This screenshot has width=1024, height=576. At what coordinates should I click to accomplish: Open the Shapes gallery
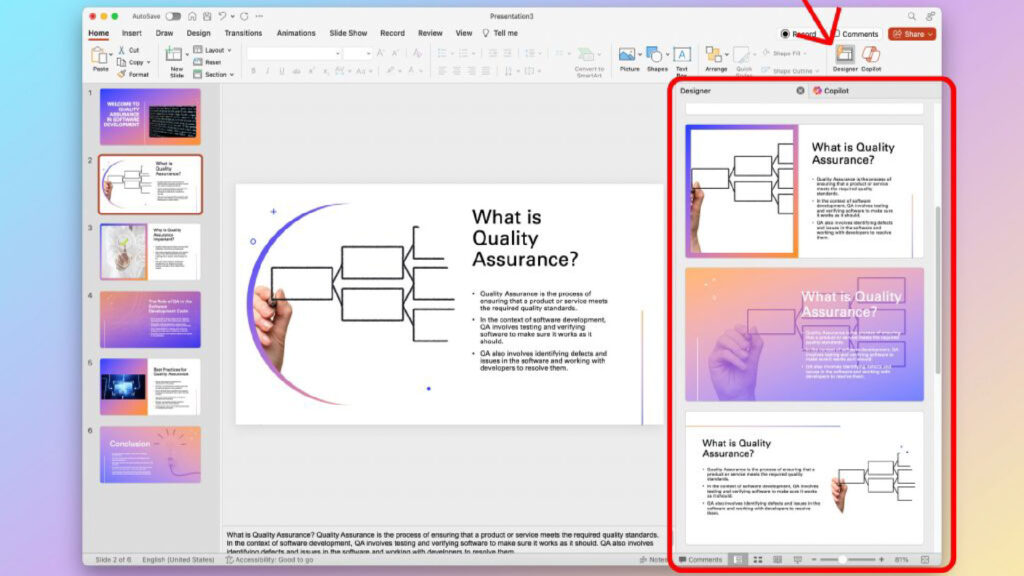(x=656, y=59)
